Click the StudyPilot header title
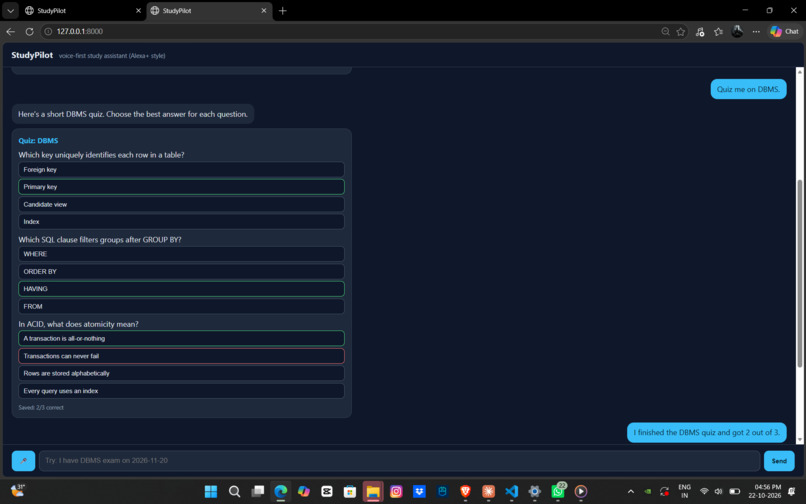 click(32, 55)
